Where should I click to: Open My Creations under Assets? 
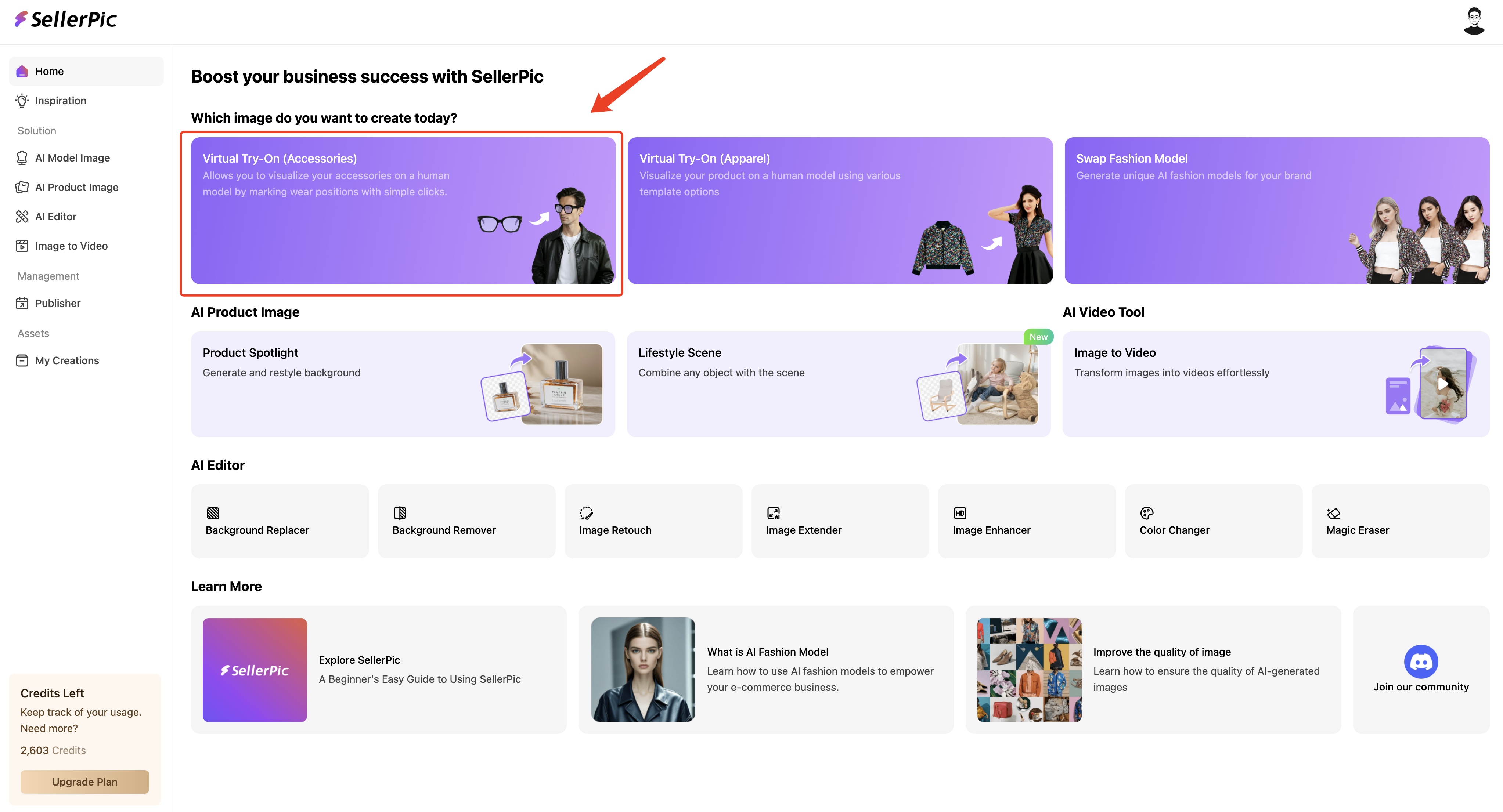click(x=86, y=361)
